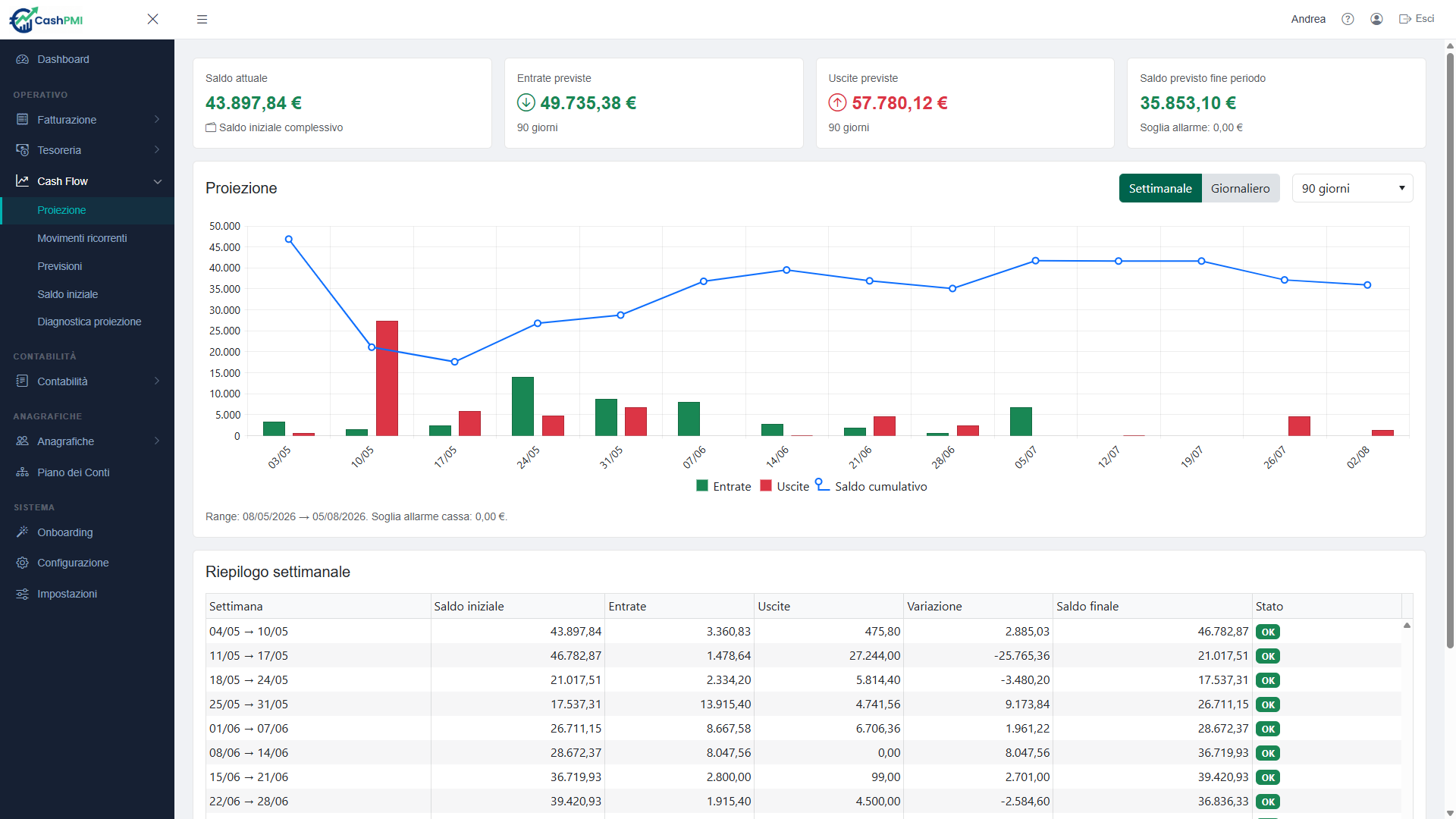Screen dimensions: 1456x819
Task: Click the Configurazione gear icon
Action: coord(23,563)
